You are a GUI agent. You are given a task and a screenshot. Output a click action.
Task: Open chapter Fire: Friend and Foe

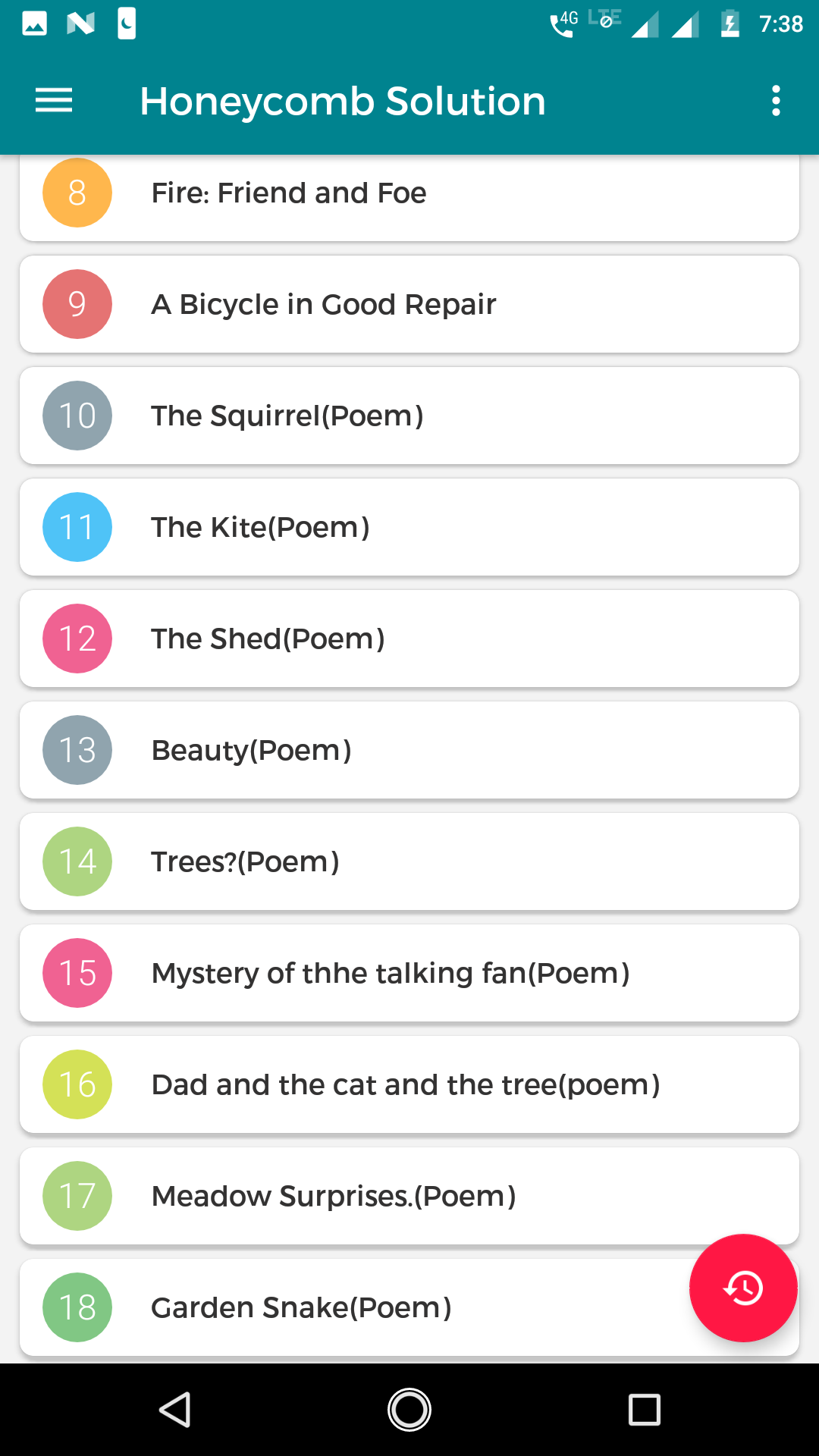pos(289,193)
